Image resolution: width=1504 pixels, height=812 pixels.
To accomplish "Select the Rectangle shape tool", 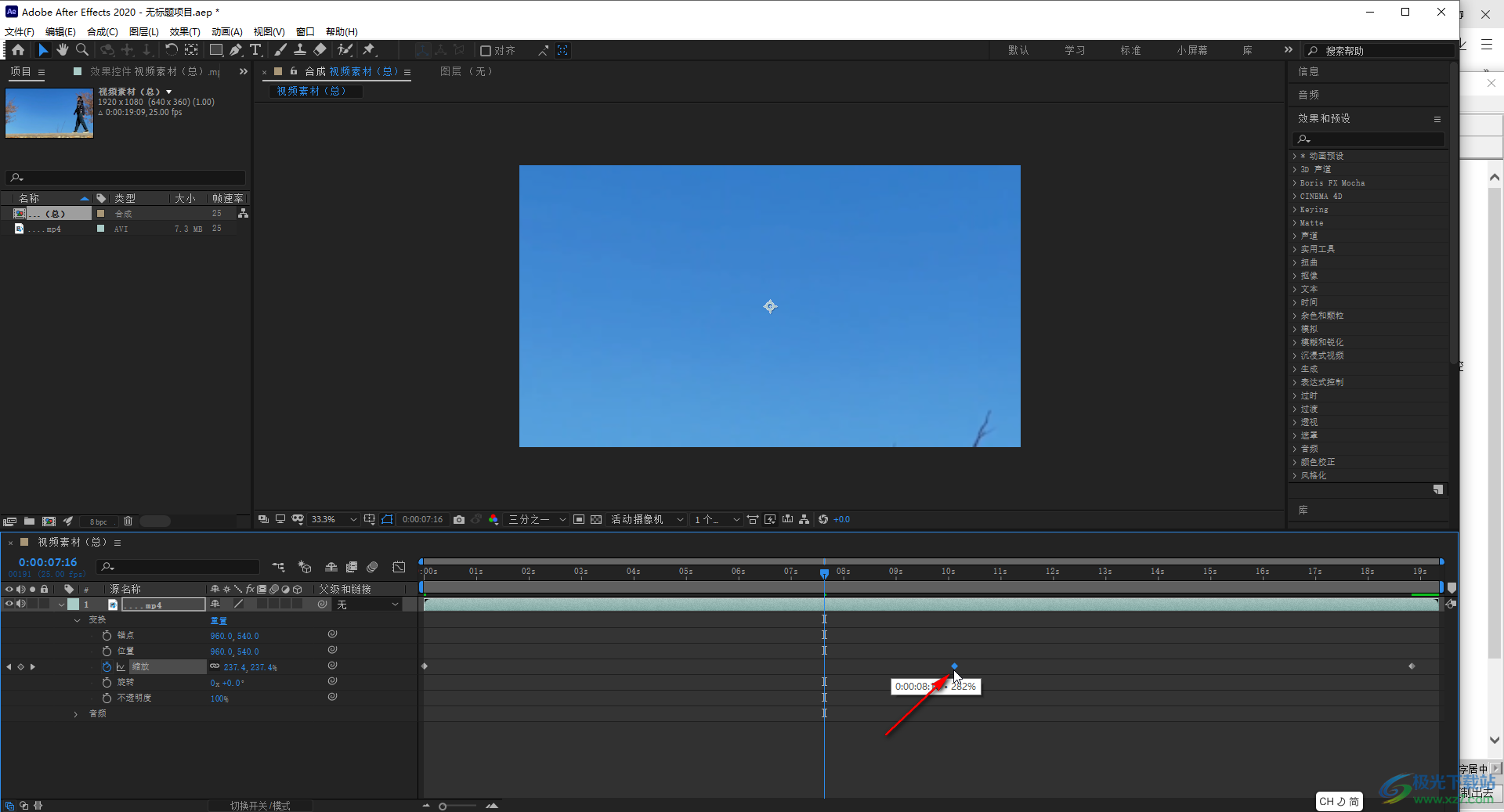I will pos(216,50).
